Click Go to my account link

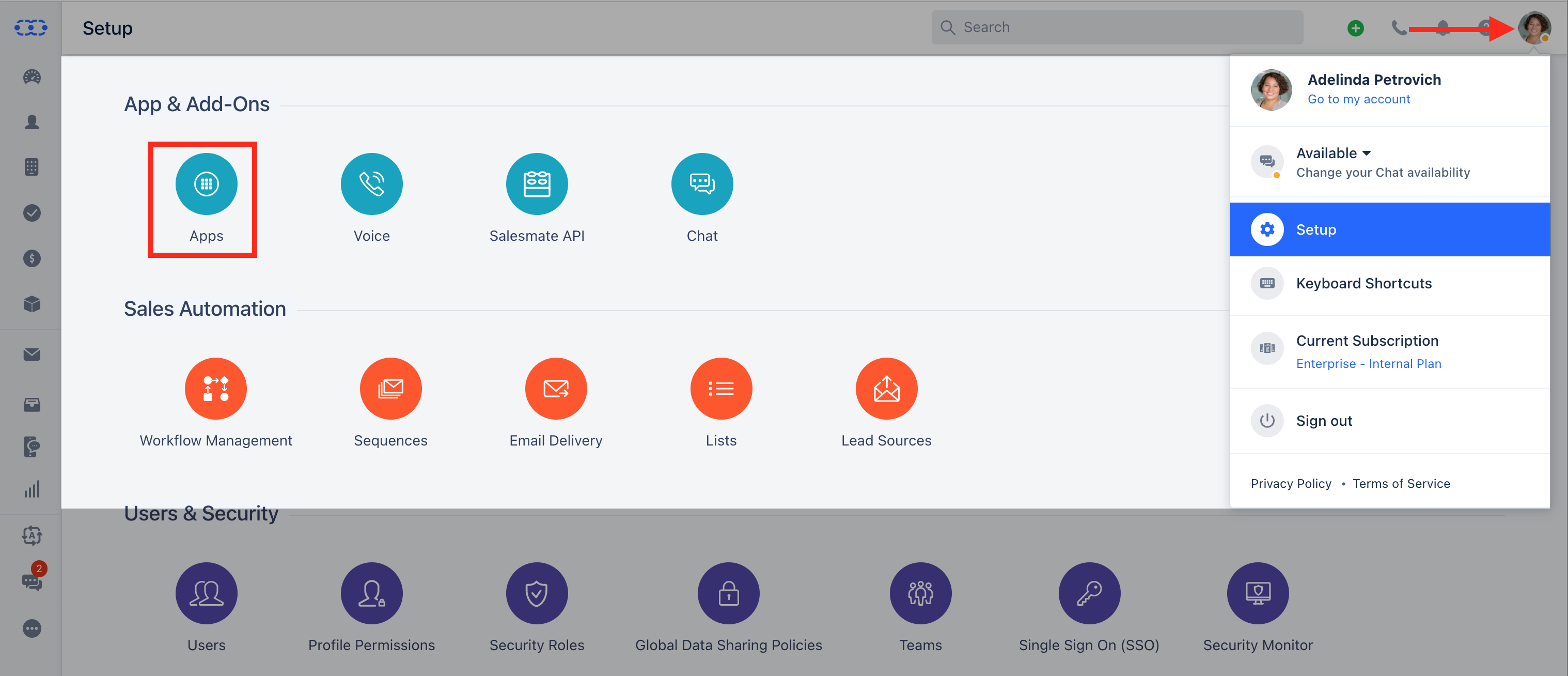point(1359,99)
